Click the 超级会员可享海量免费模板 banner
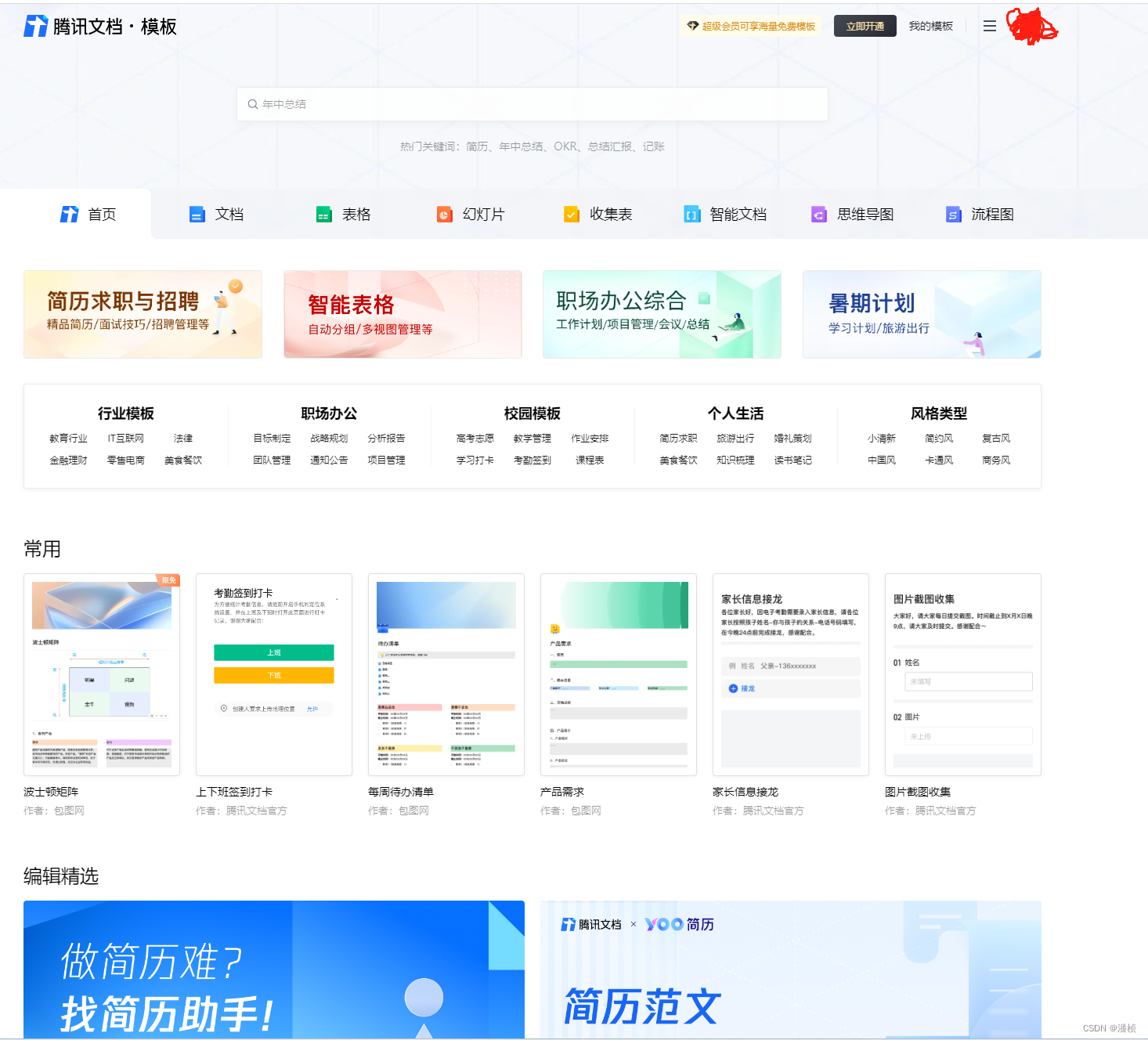This screenshot has width=1148, height=1040. tap(751, 26)
